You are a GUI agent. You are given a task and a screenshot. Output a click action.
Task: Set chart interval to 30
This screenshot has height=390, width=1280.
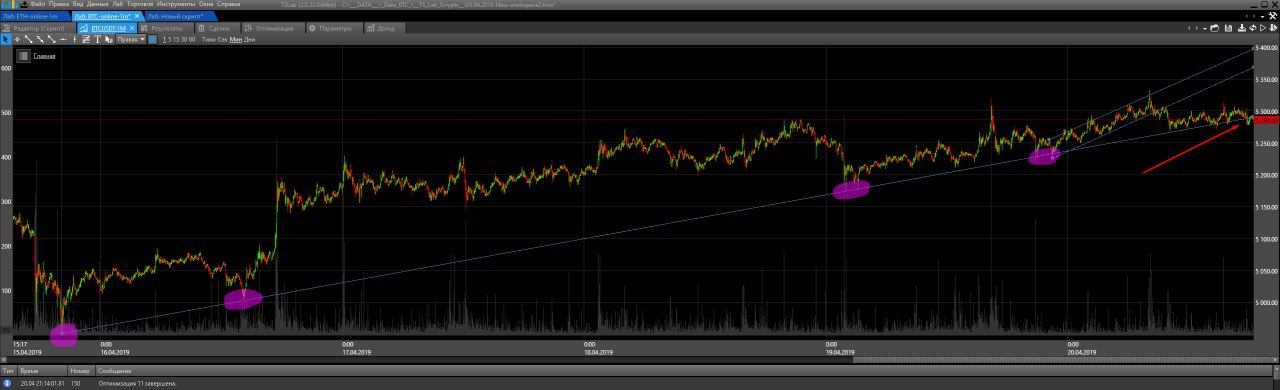tap(184, 39)
